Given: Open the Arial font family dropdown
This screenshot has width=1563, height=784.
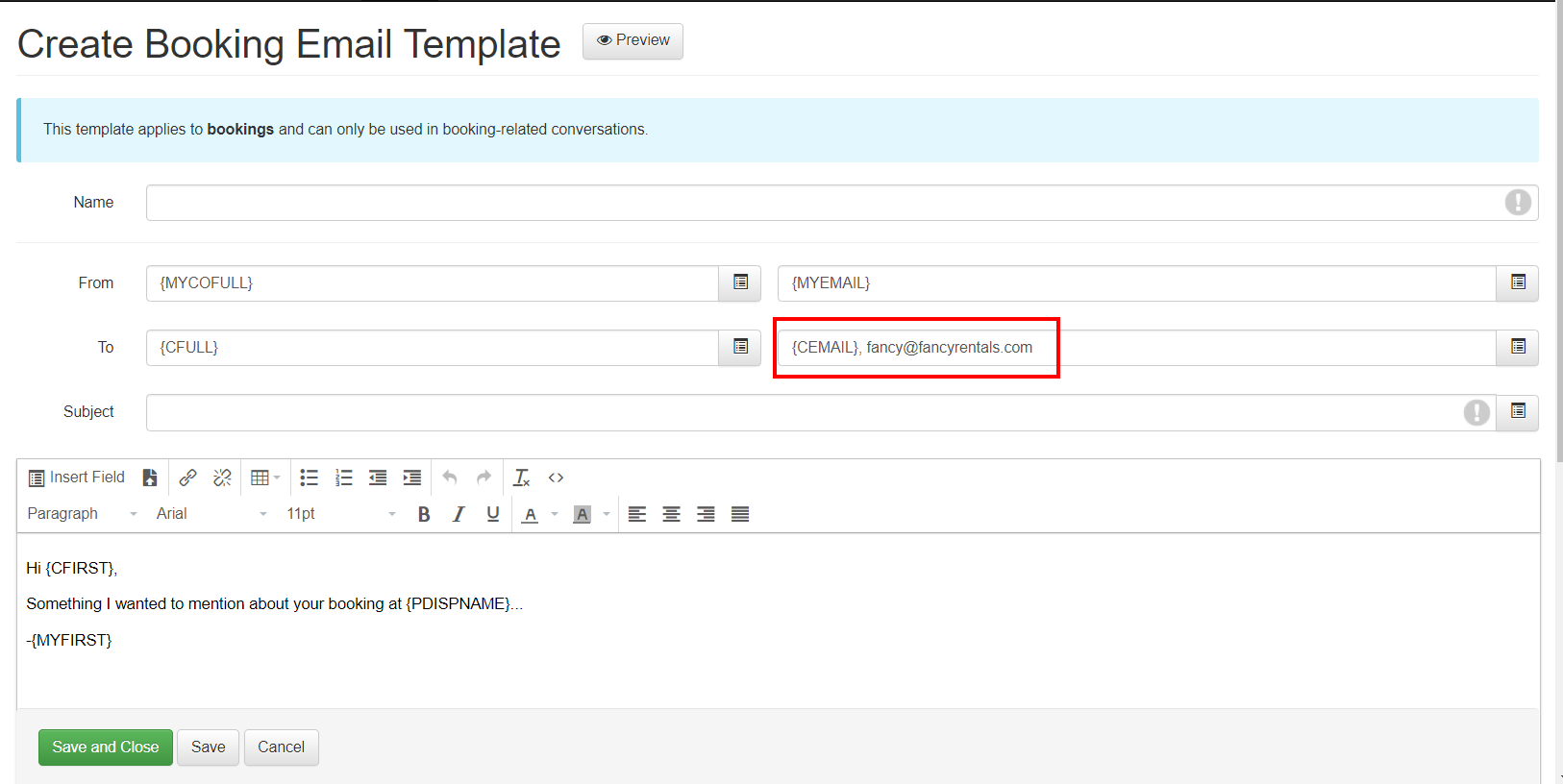Looking at the screenshot, I should [x=211, y=514].
